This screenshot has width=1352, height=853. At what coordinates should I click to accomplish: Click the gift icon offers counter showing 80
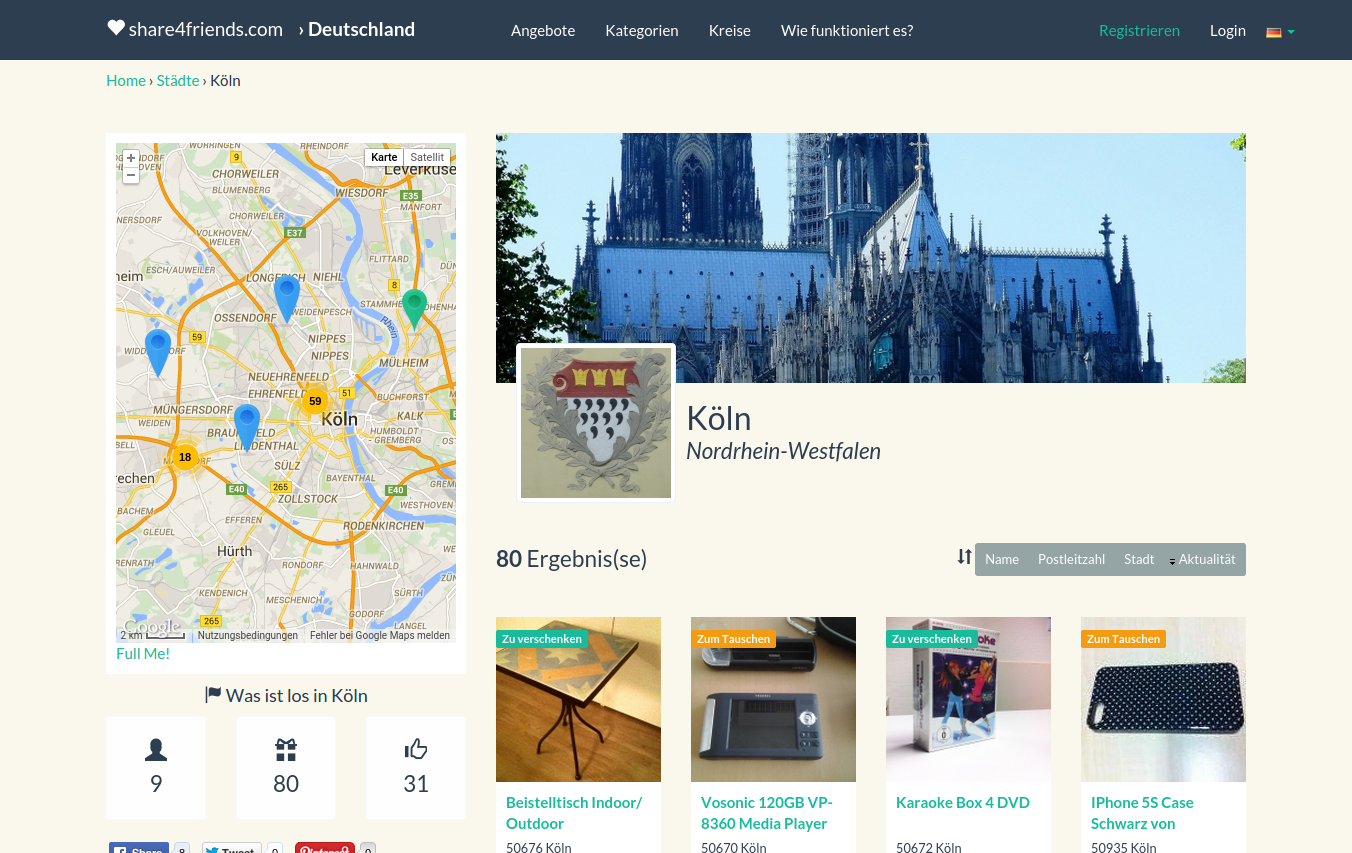[286, 767]
